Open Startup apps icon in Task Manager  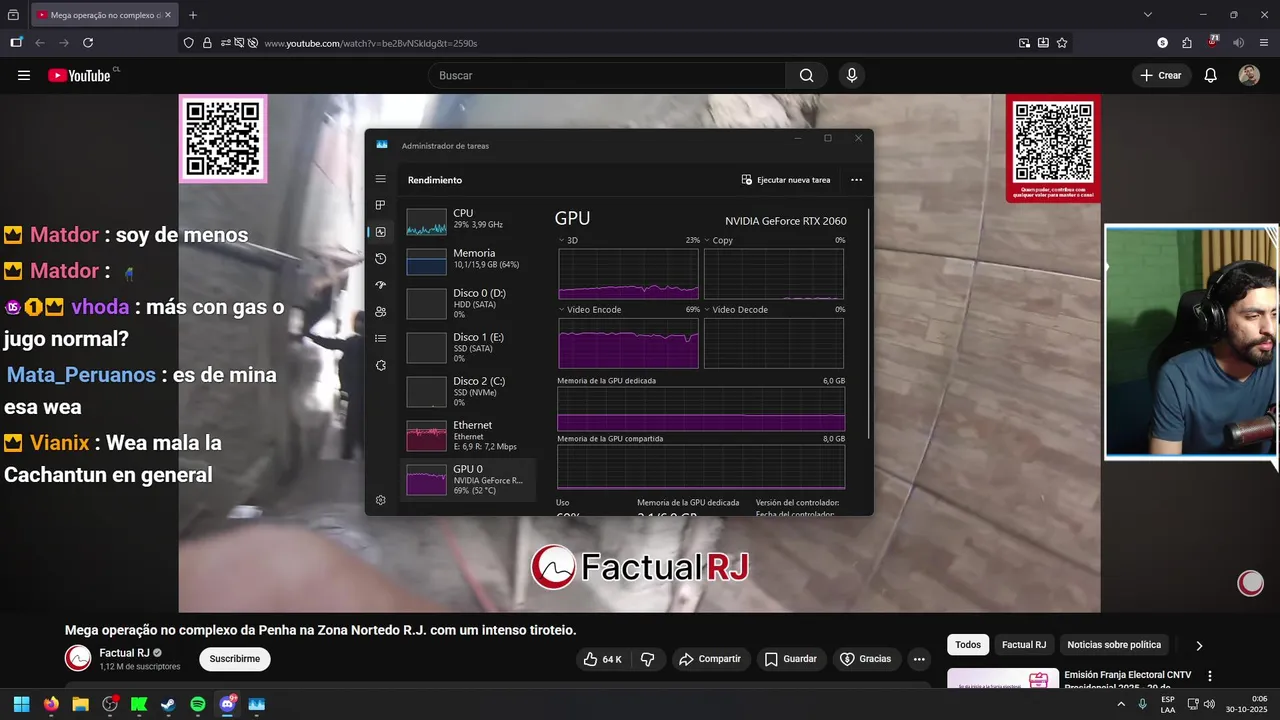pyautogui.click(x=380, y=285)
